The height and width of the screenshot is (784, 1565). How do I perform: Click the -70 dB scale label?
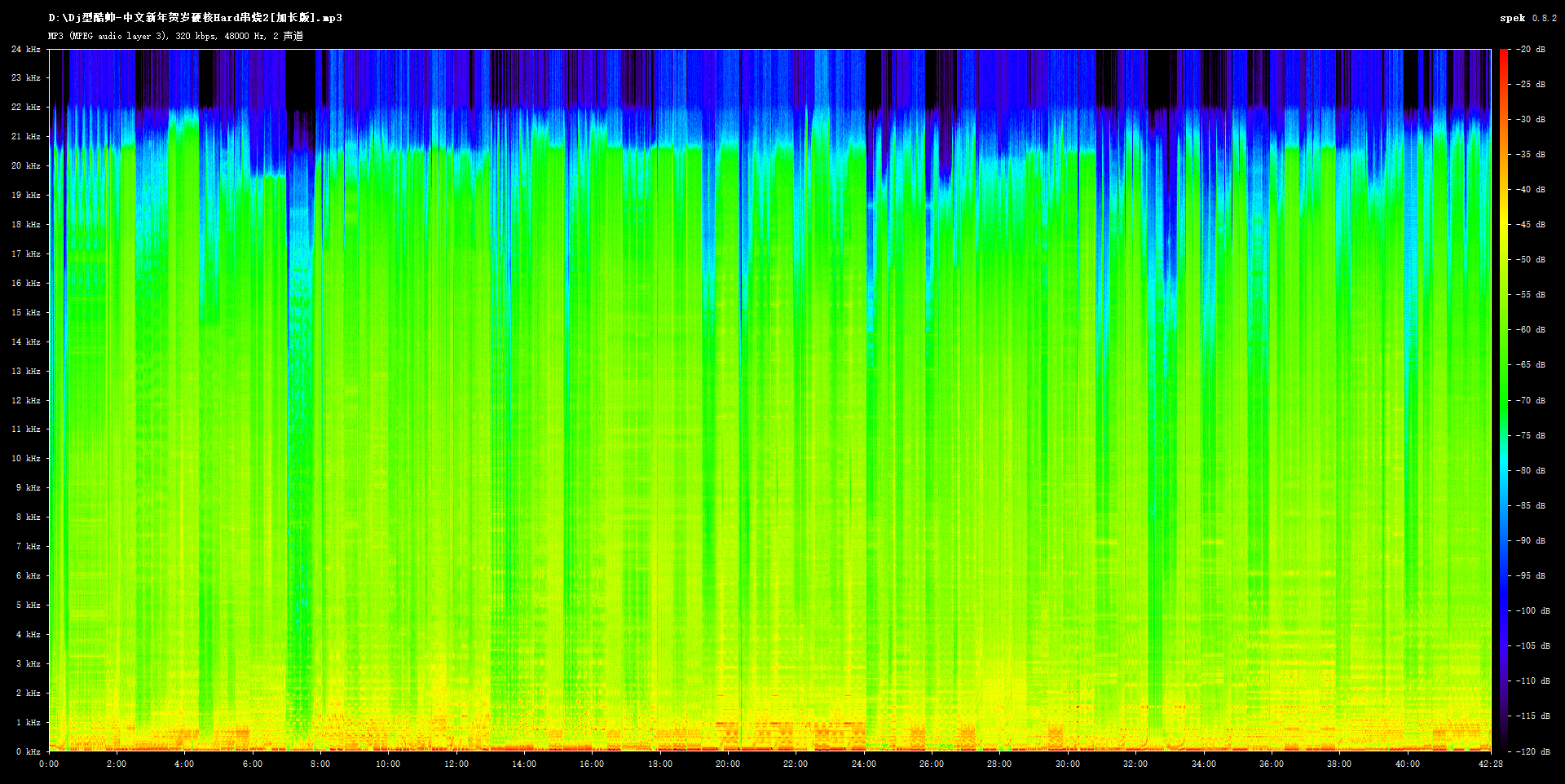coord(1530,400)
